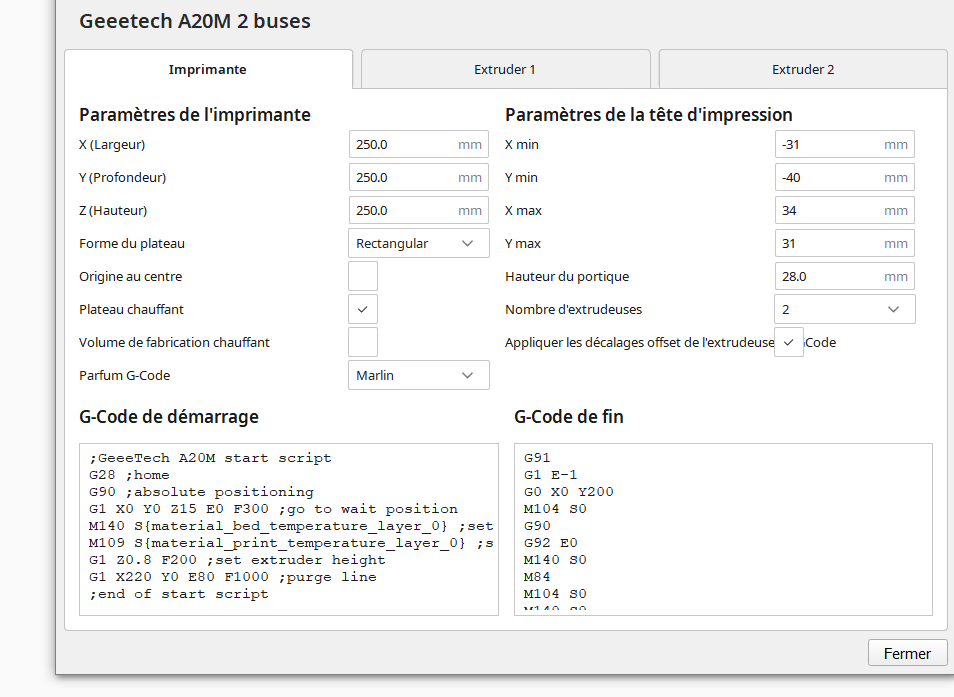
Task: Switch to the Imprimante tab
Action: (x=208, y=69)
